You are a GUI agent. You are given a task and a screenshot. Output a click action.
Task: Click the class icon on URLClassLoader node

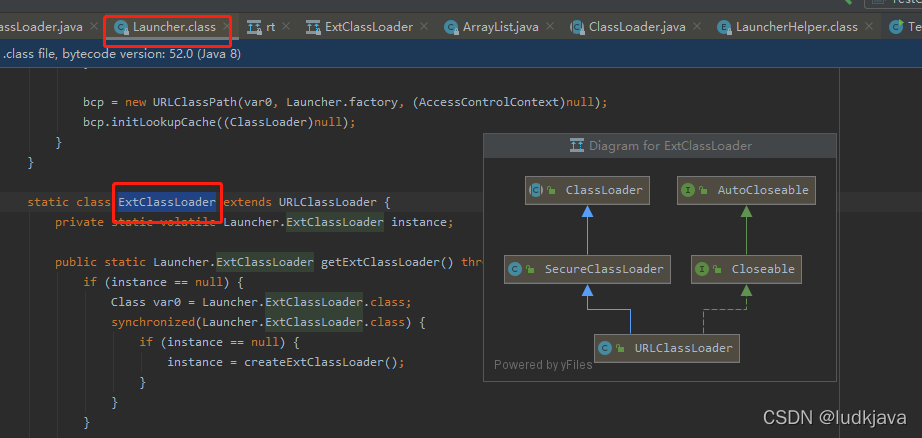point(605,348)
